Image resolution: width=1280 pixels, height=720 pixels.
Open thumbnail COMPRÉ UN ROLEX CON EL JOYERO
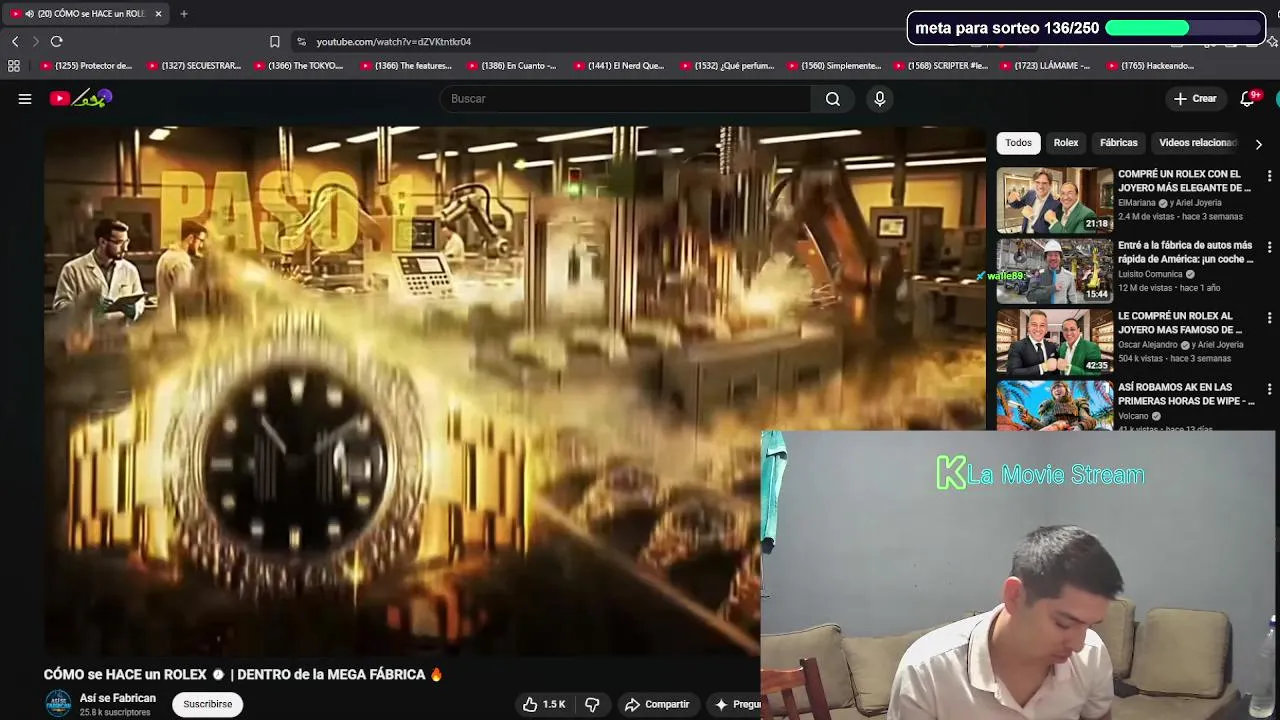(1054, 200)
